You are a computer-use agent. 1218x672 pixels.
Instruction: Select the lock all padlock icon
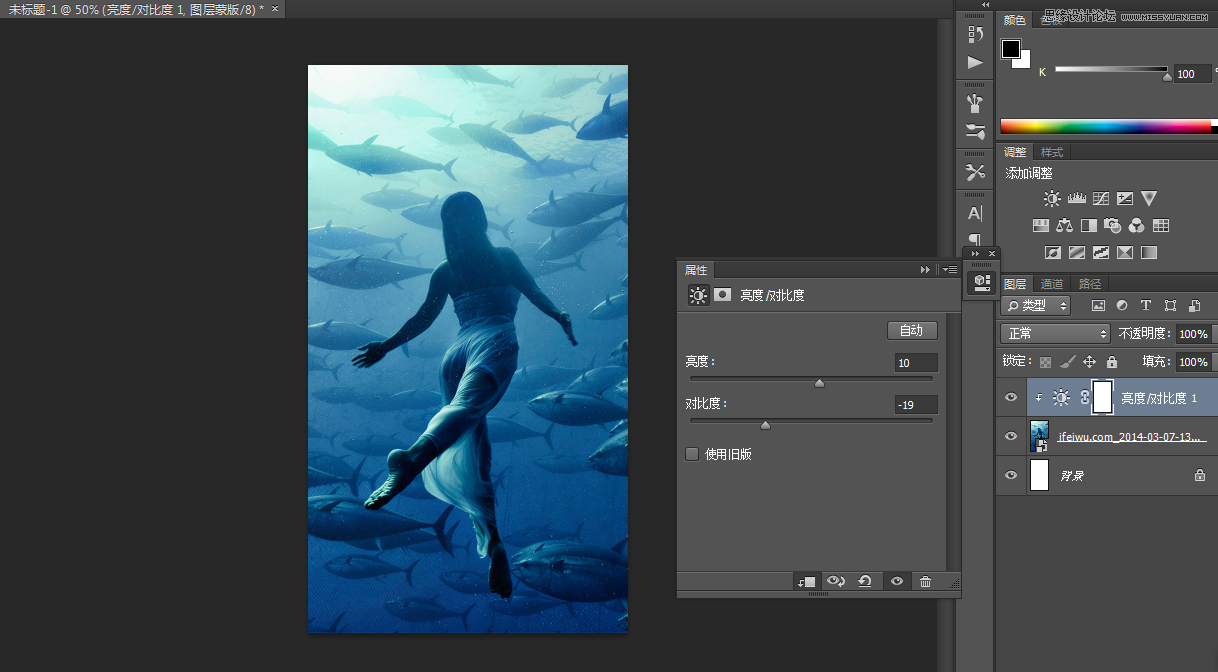(1111, 362)
